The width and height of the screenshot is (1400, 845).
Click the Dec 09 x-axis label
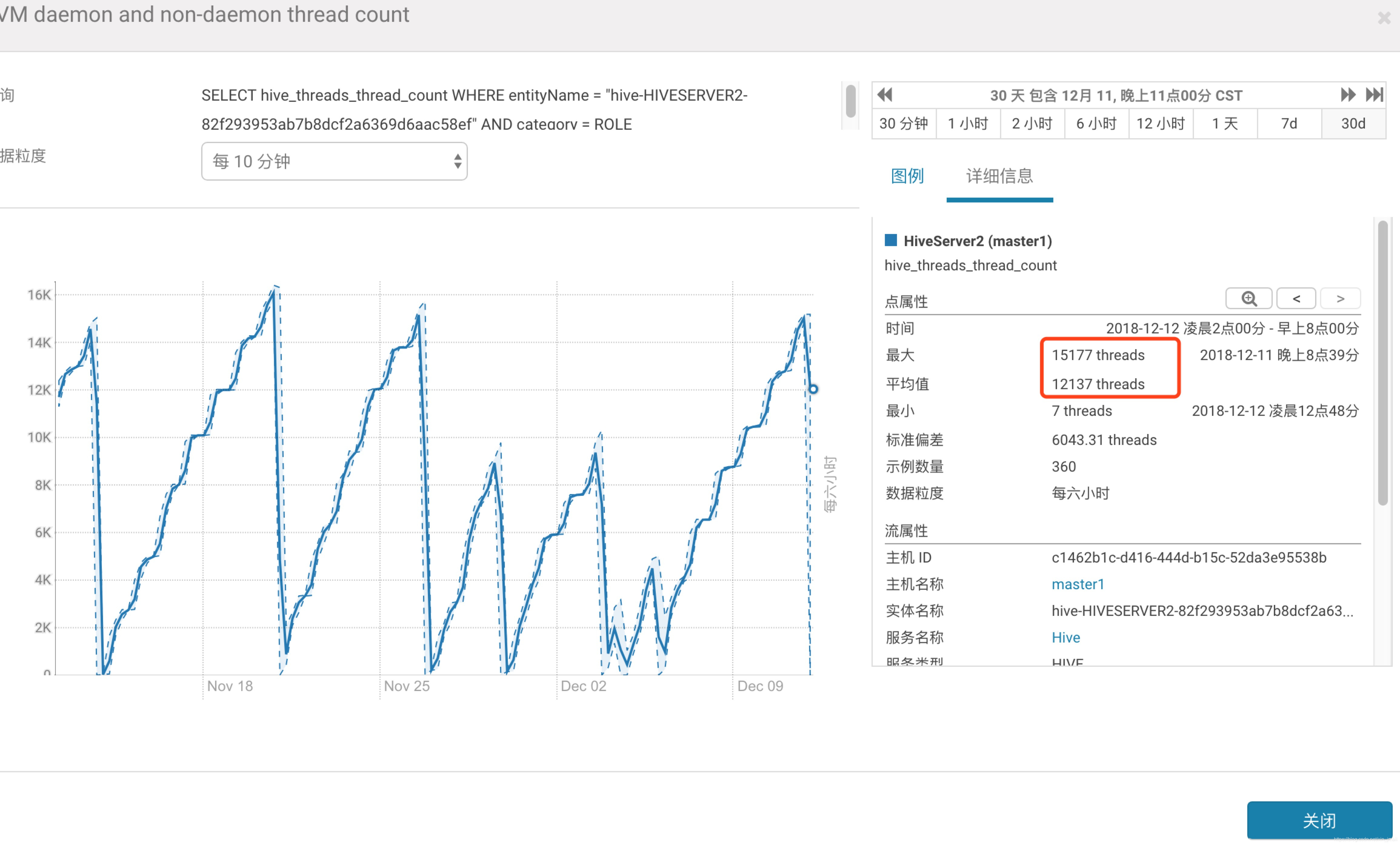[760, 686]
